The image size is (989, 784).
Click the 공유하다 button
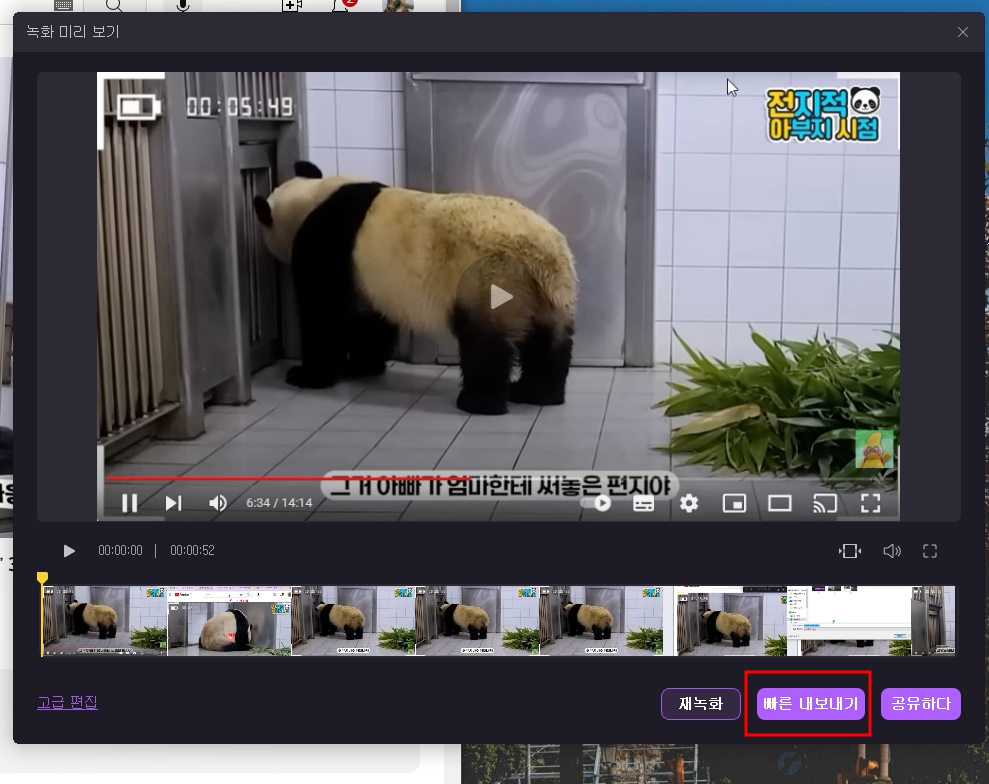[x=921, y=703]
